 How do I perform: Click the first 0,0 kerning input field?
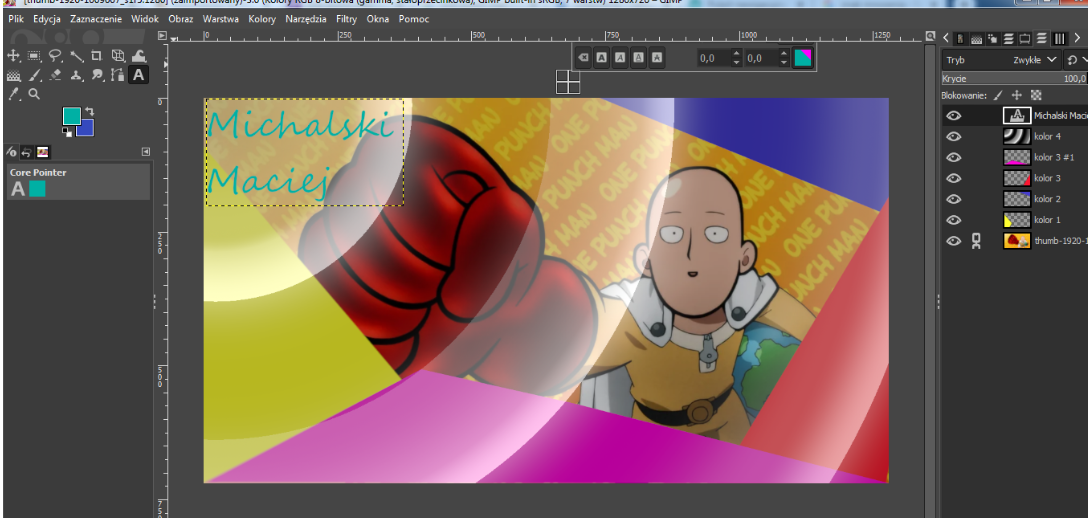pos(713,58)
